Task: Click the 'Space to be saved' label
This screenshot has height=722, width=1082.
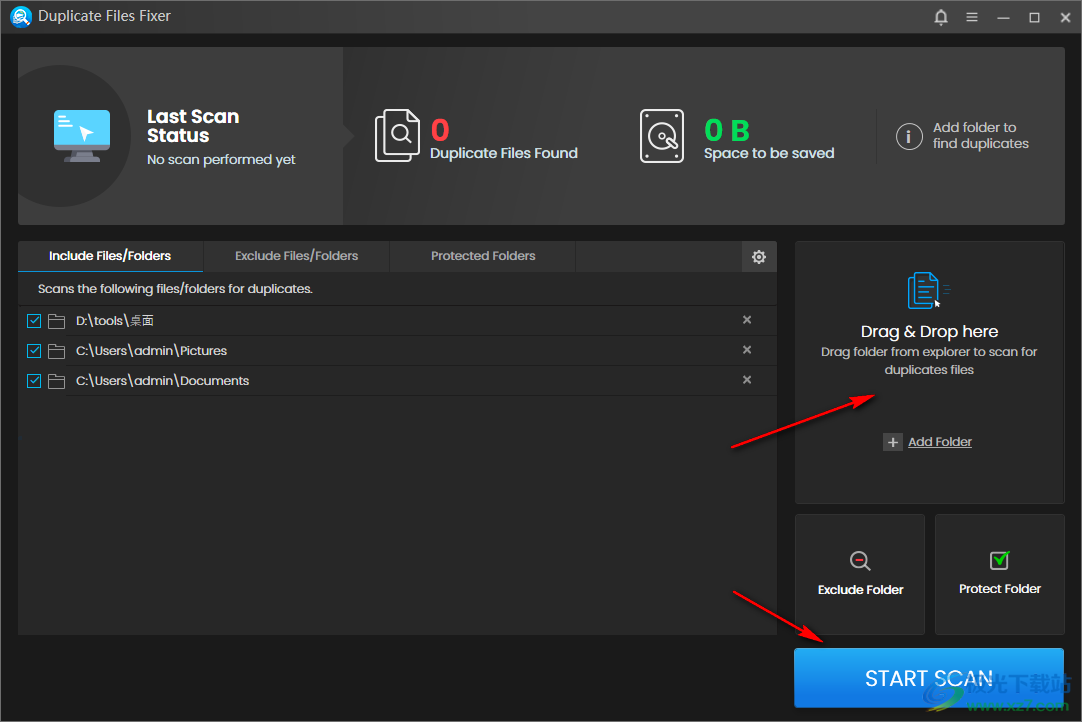Action: (769, 153)
